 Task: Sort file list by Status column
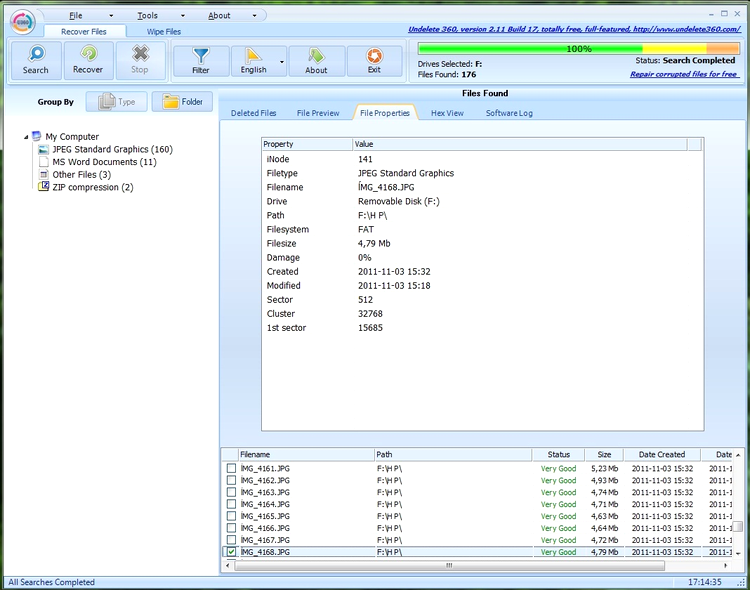[x=558, y=455]
